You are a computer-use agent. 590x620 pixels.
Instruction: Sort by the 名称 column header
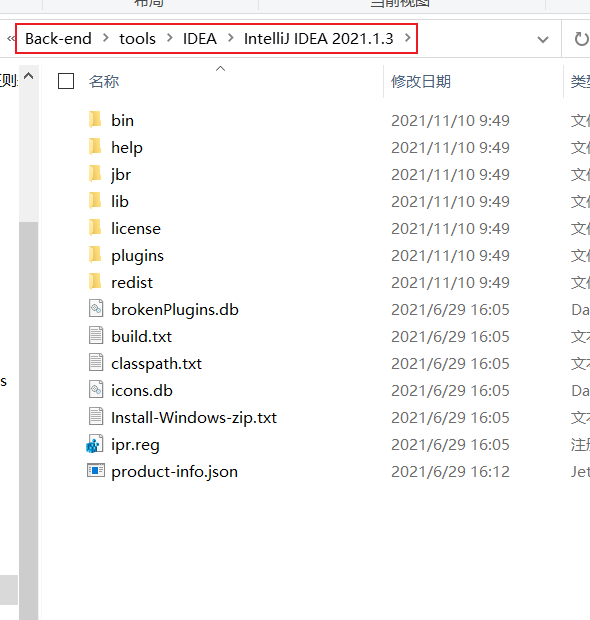(104, 81)
